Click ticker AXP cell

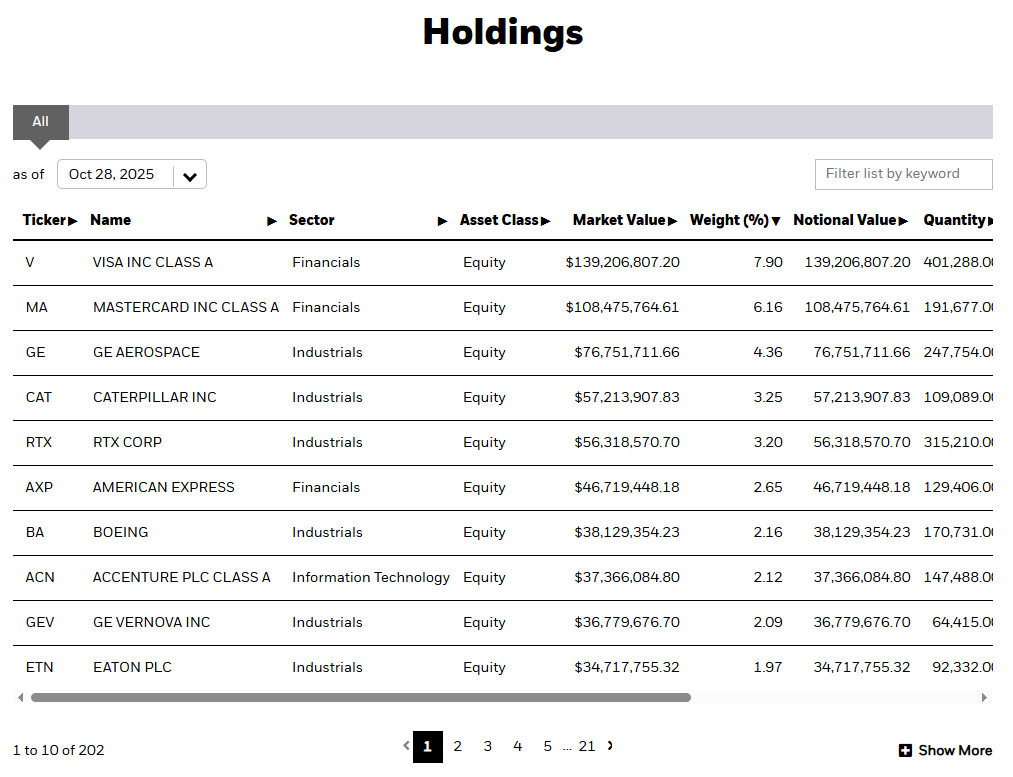tap(39, 488)
